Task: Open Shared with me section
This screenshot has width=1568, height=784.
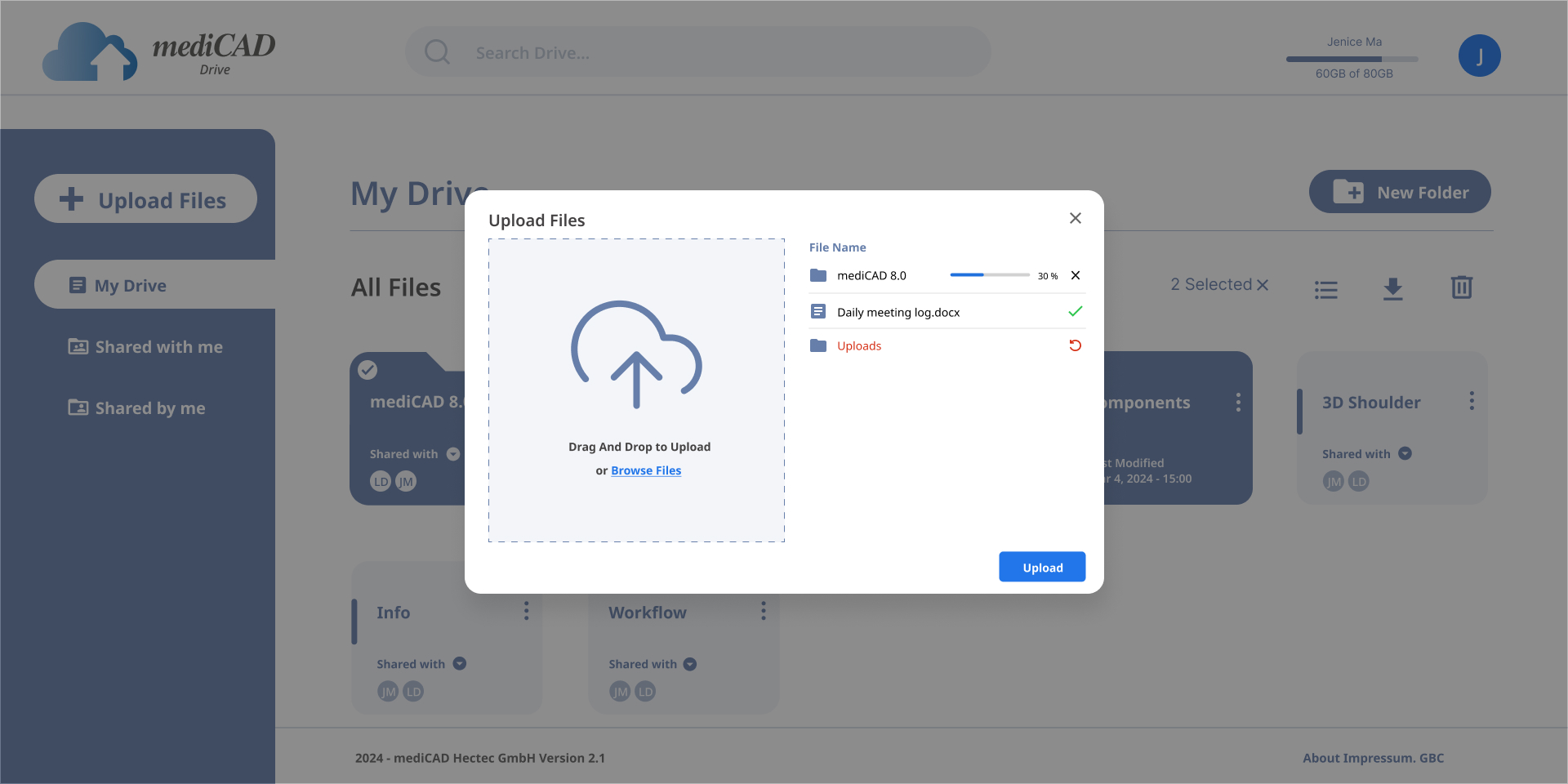Action: (145, 346)
